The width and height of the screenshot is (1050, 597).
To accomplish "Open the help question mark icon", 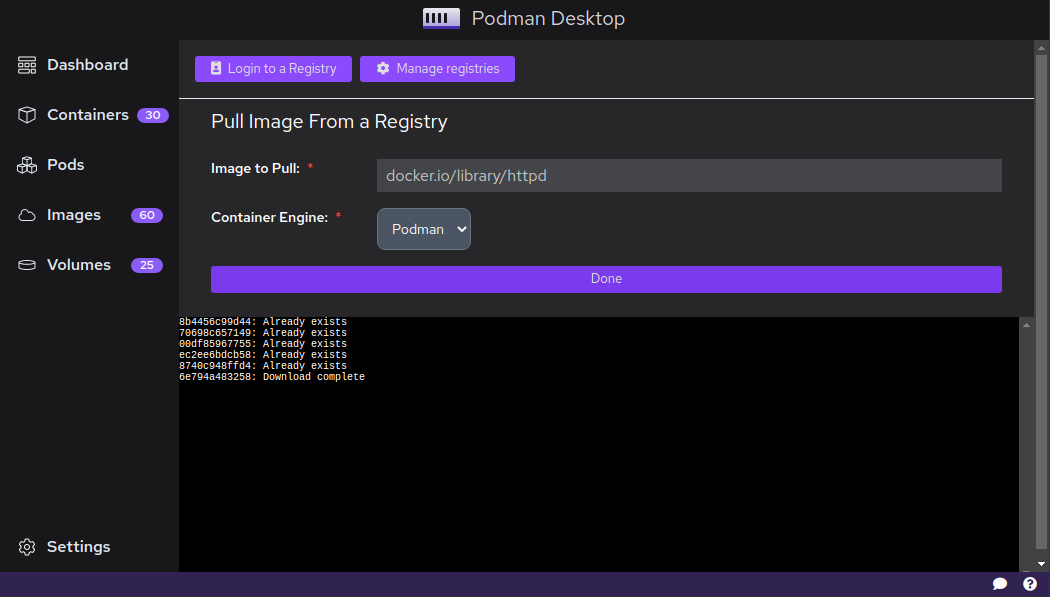I will pyautogui.click(x=1030, y=583).
